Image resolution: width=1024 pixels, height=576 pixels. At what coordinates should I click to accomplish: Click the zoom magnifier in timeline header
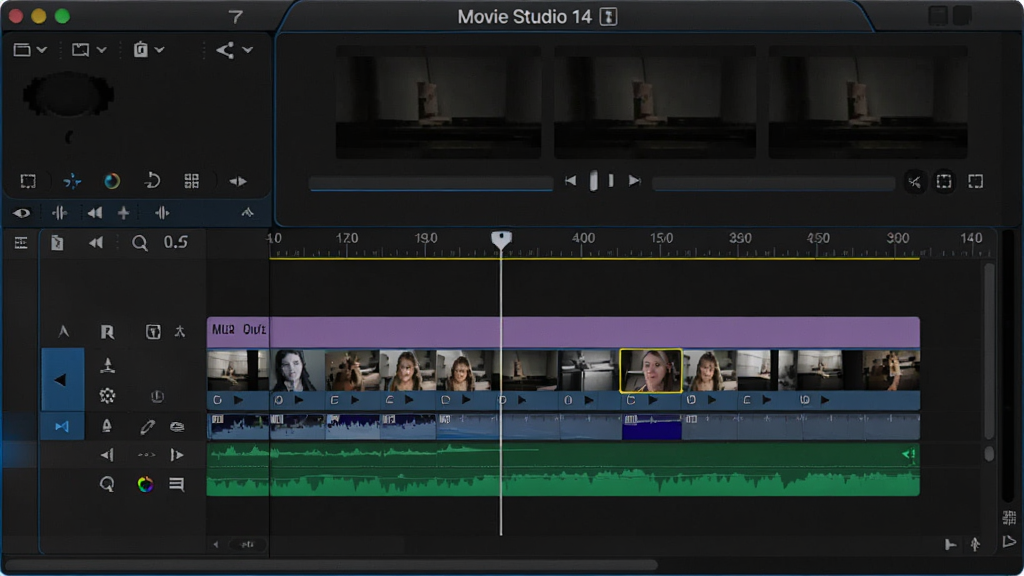click(x=139, y=244)
